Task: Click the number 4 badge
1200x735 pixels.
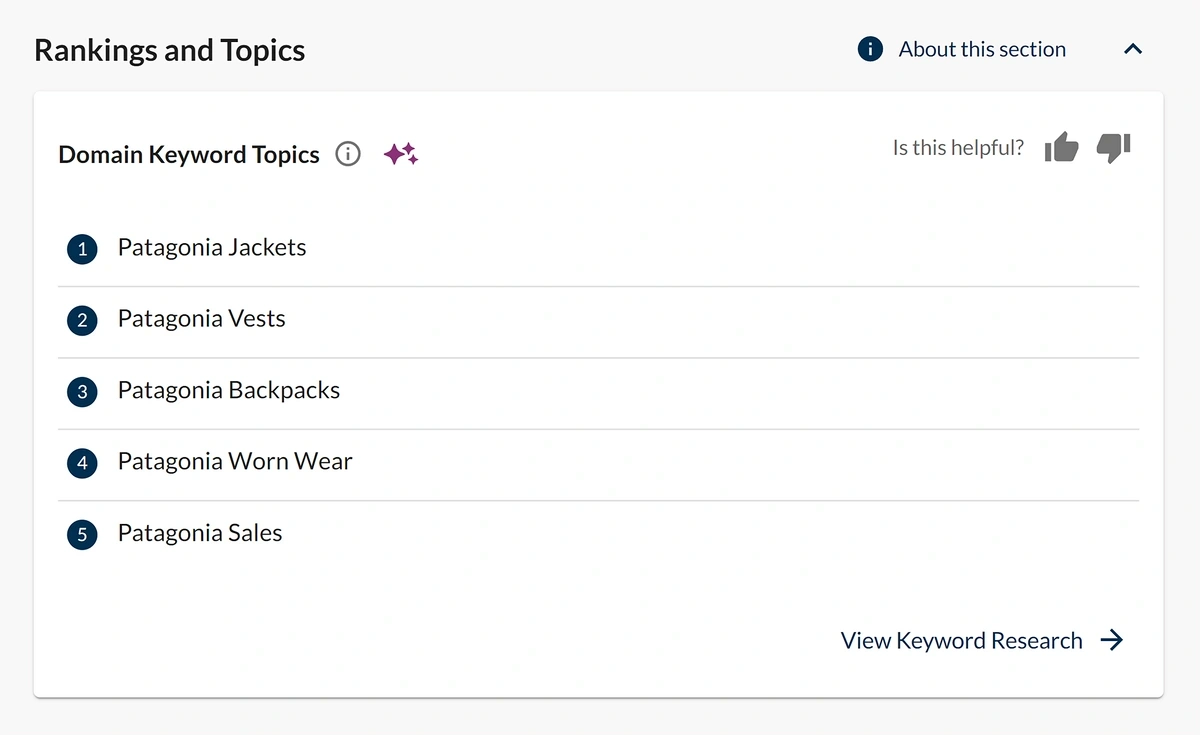Action: pyautogui.click(x=82, y=463)
